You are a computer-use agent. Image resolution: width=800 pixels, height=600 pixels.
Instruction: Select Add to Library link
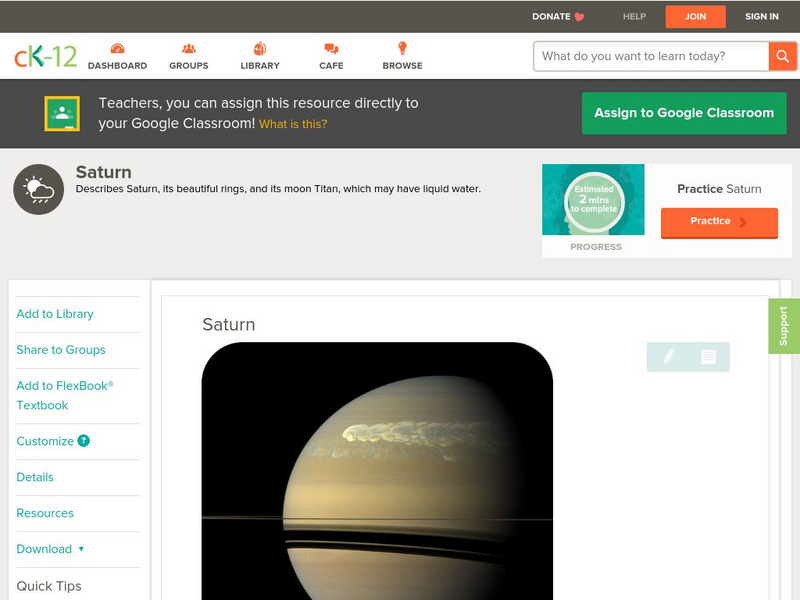55,314
